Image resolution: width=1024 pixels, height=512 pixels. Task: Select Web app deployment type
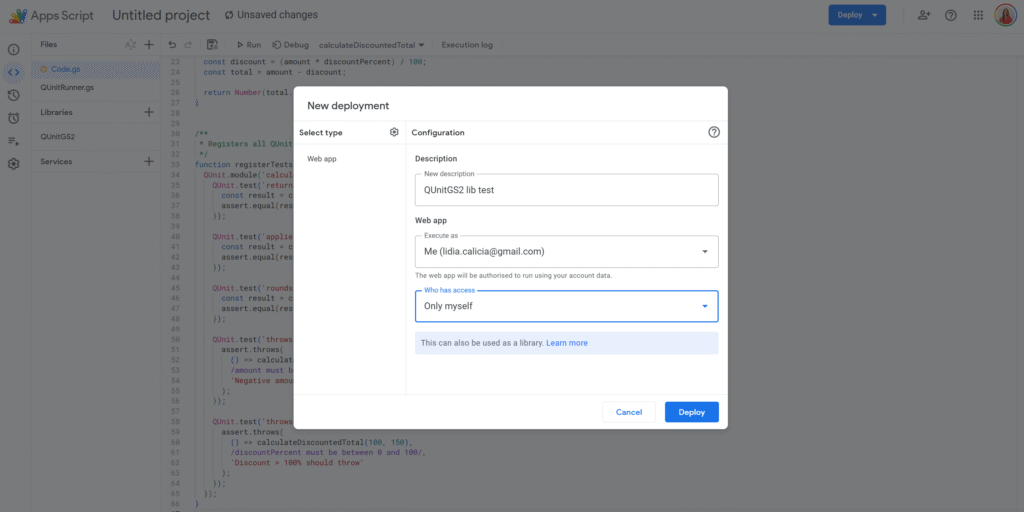(322, 159)
